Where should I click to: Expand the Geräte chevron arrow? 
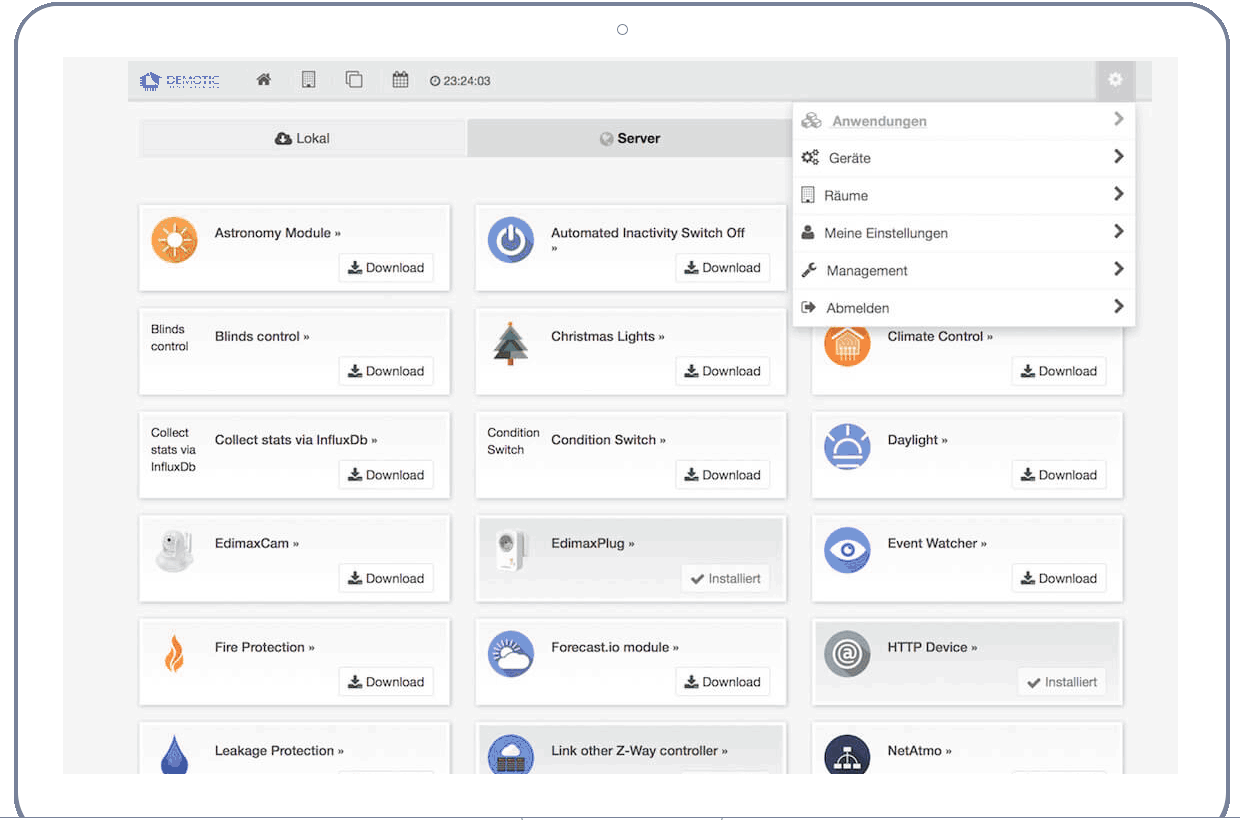pos(1118,156)
